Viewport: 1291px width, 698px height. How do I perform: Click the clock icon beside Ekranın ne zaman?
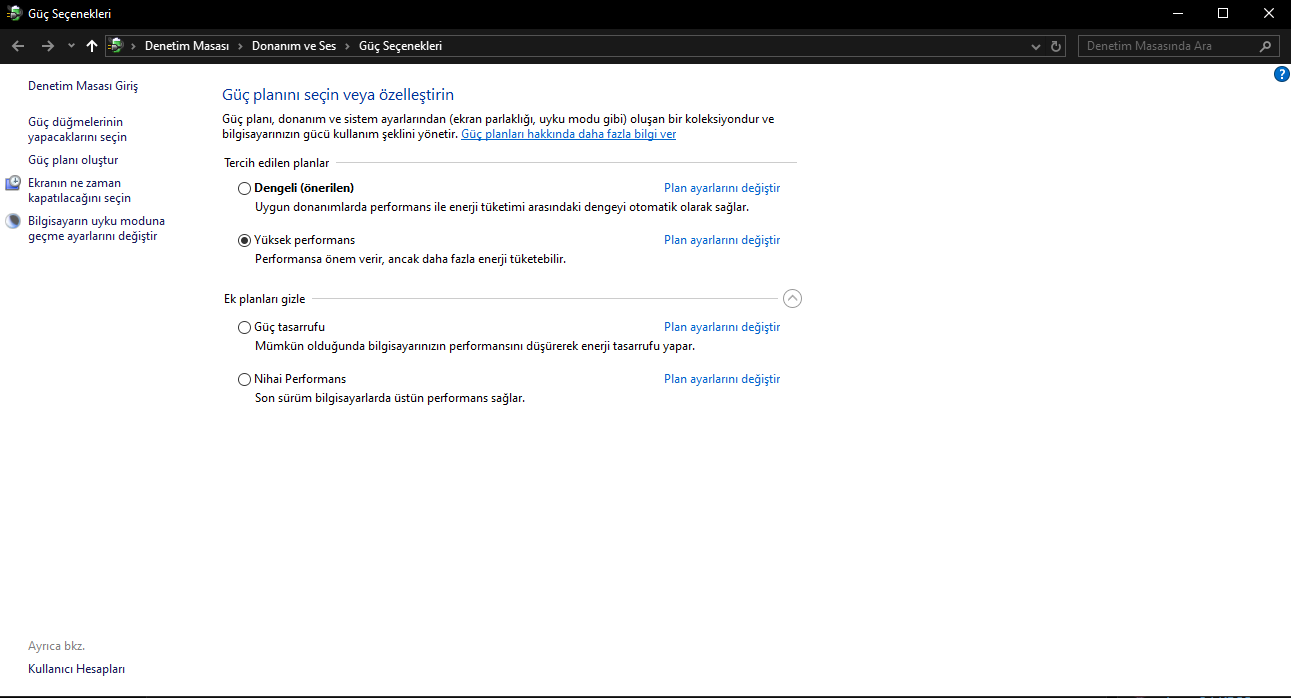point(13,183)
